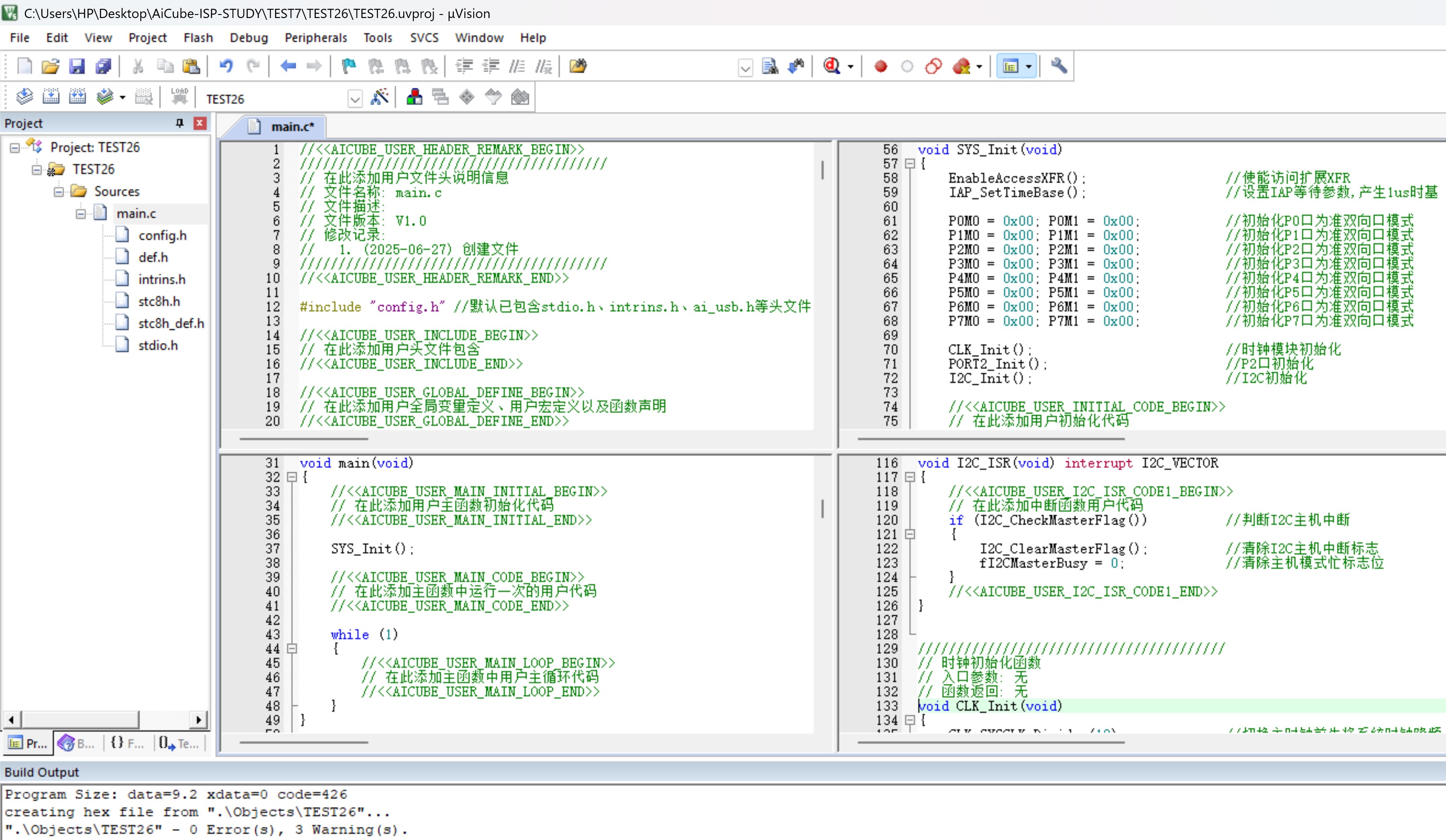1446x840 pixels.
Task: Copy selection using the copy icon
Action: tap(164, 66)
